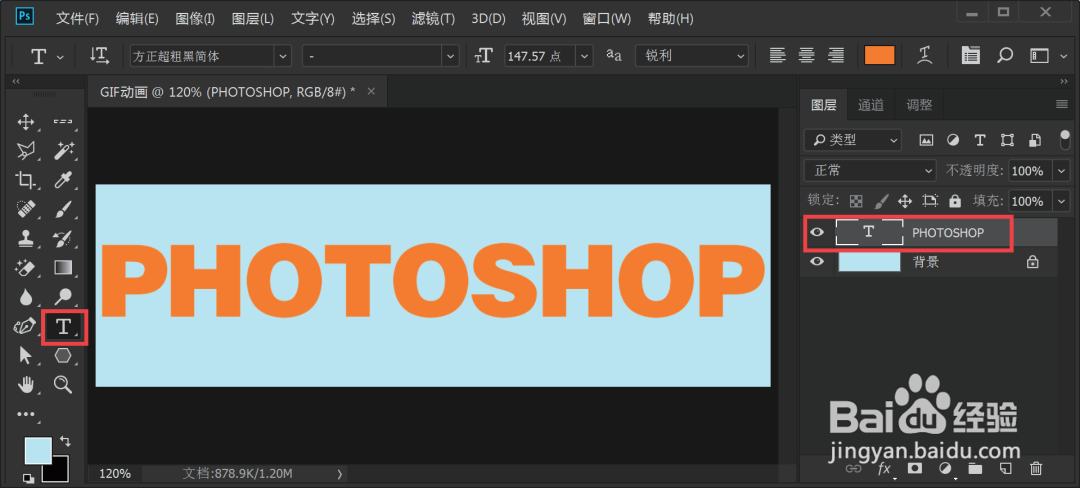Switch to the 通道 tab
Image resolution: width=1080 pixels, height=488 pixels.
pos(871,105)
